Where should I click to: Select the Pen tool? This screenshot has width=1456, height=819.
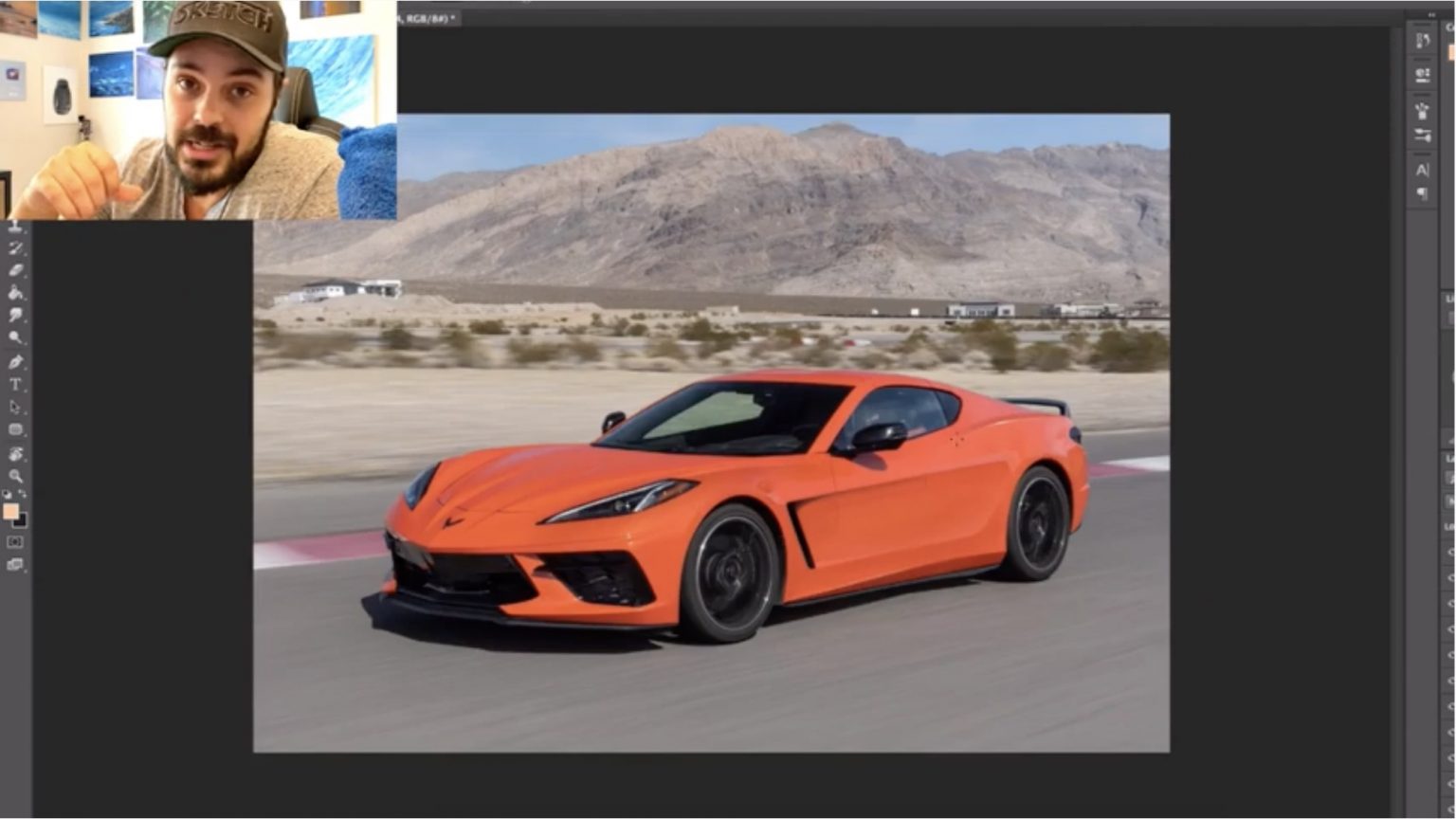[15, 362]
